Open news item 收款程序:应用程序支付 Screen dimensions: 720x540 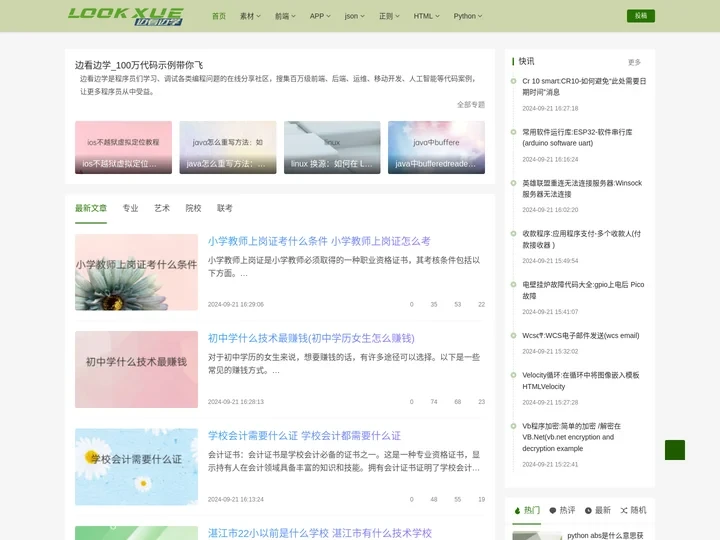coord(581,239)
